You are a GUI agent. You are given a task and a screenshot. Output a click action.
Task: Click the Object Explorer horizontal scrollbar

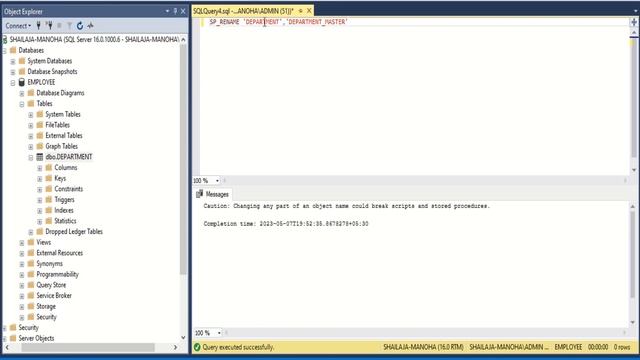(x=88, y=347)
